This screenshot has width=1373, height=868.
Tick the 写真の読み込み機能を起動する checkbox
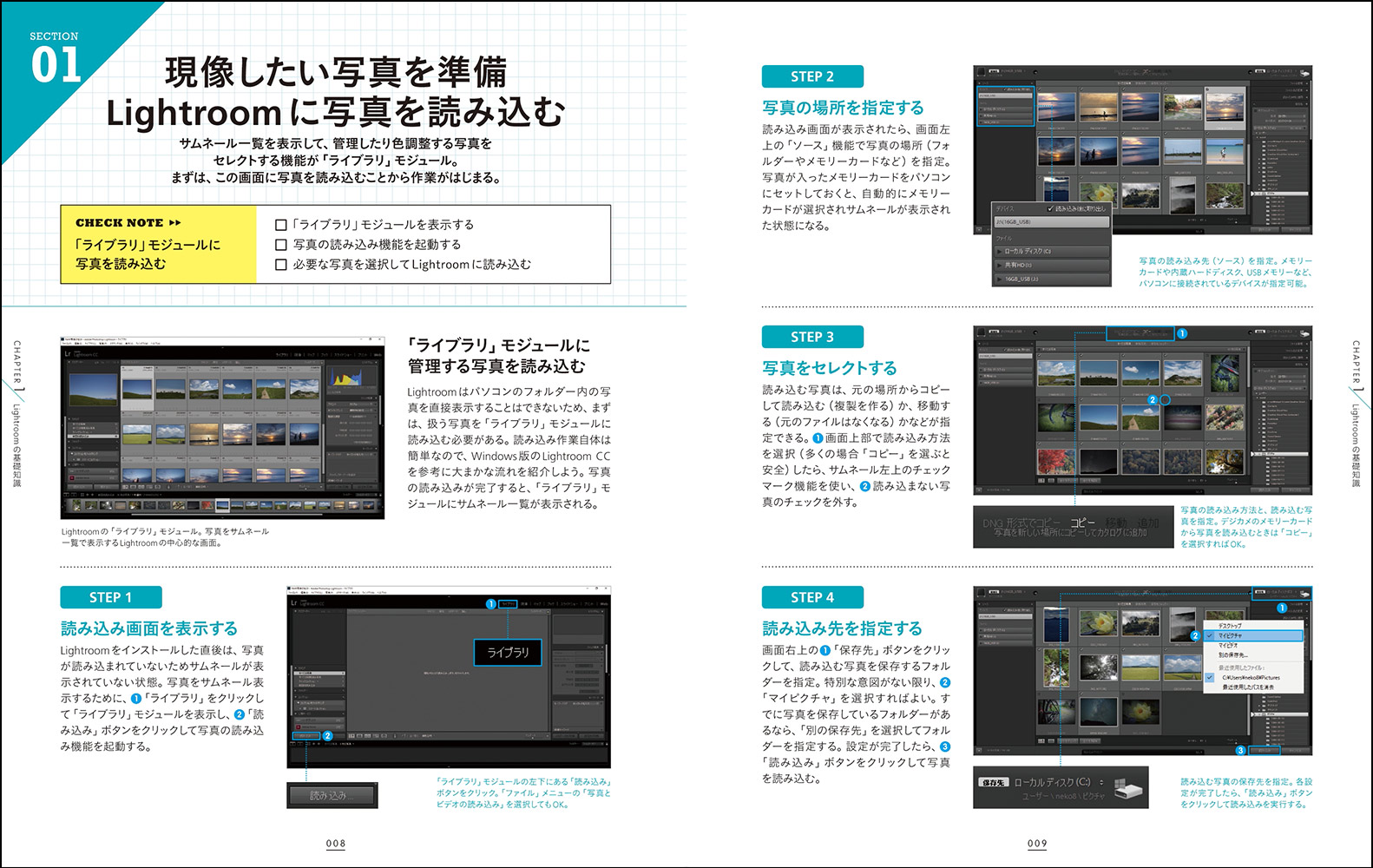[280, 245]
